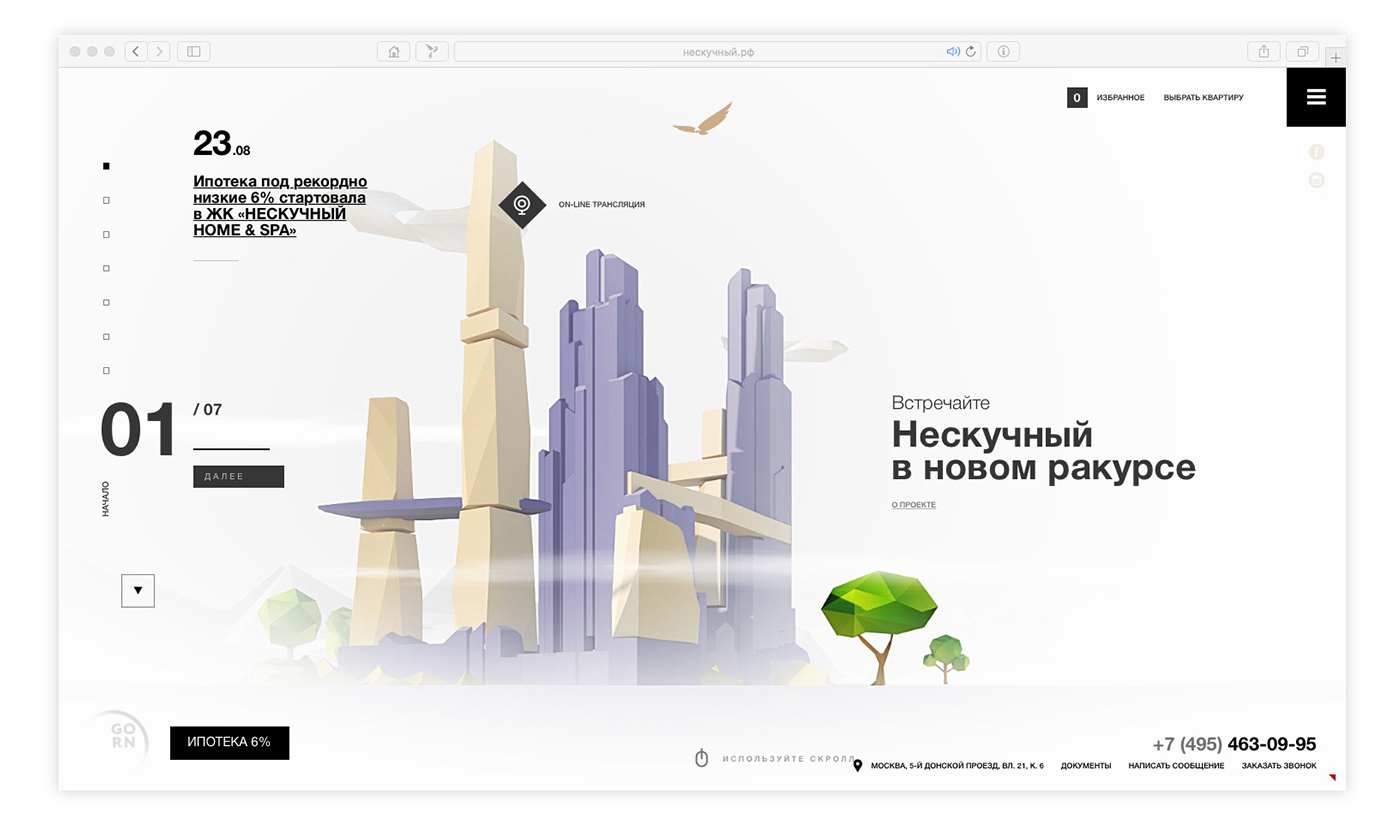The height and width of the screenshot is (820, 1400).
Task: Mute the tab using the speaker icon
Action: pos(953,51)
